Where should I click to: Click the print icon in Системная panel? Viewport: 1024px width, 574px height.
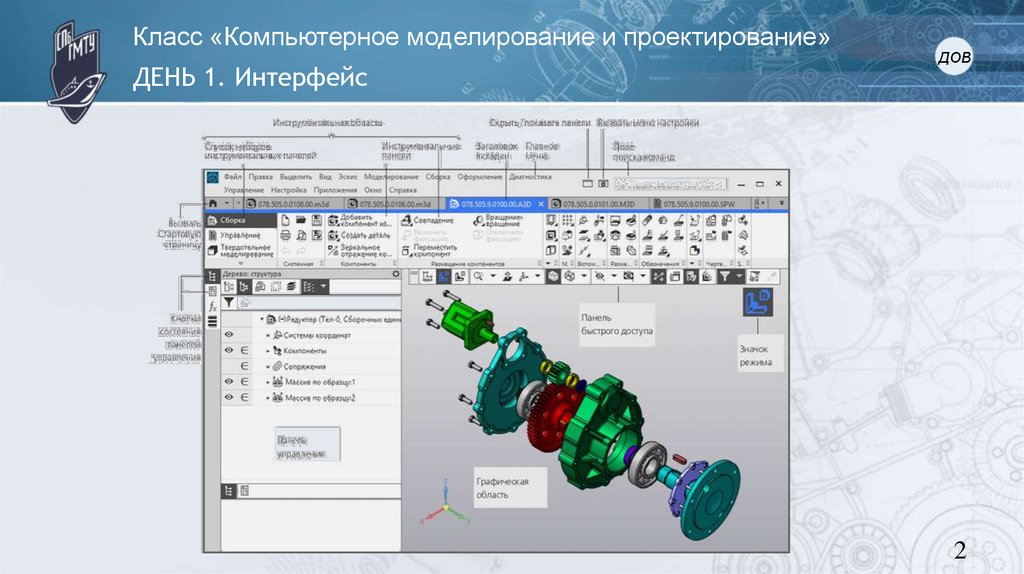click(285, 235)
